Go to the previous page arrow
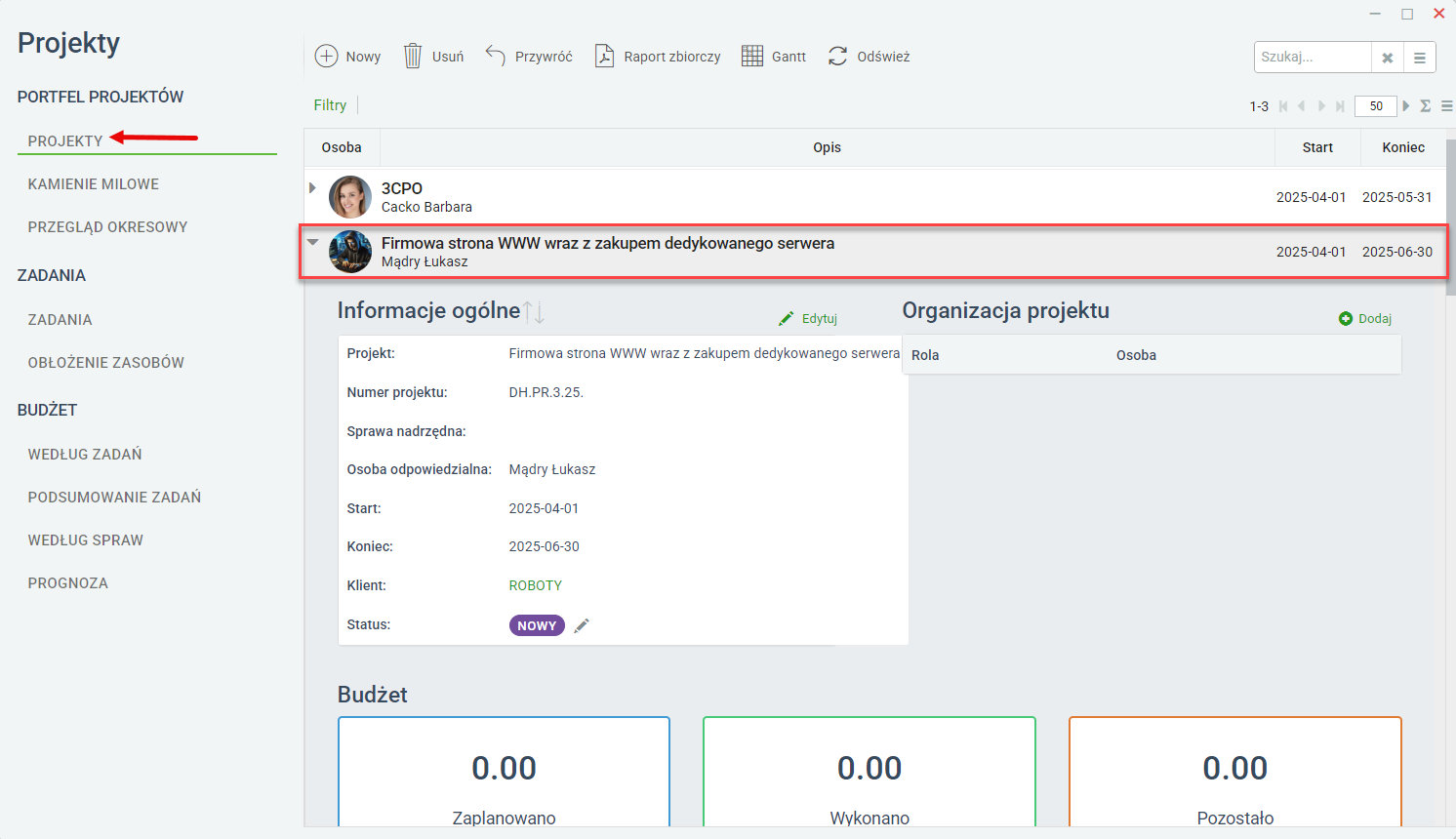This screenshot has width=1456, height=839. click(x=1302, y=106)
